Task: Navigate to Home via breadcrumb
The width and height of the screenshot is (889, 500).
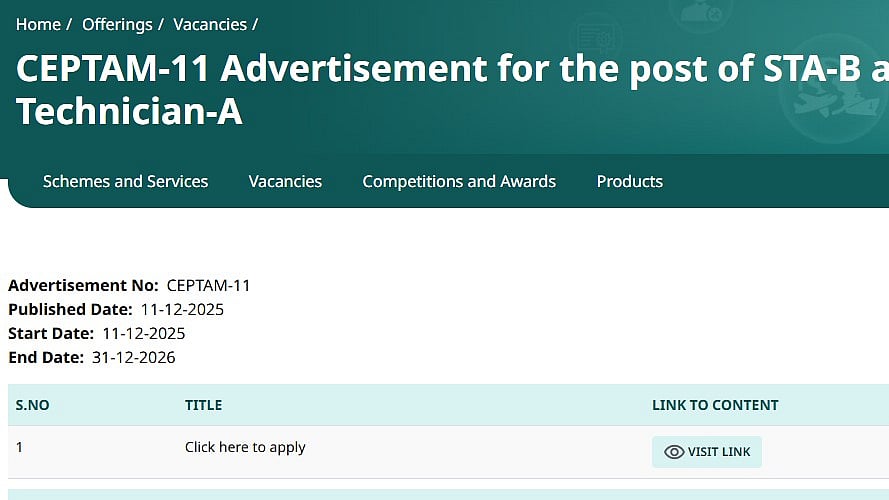Action: 38,24
